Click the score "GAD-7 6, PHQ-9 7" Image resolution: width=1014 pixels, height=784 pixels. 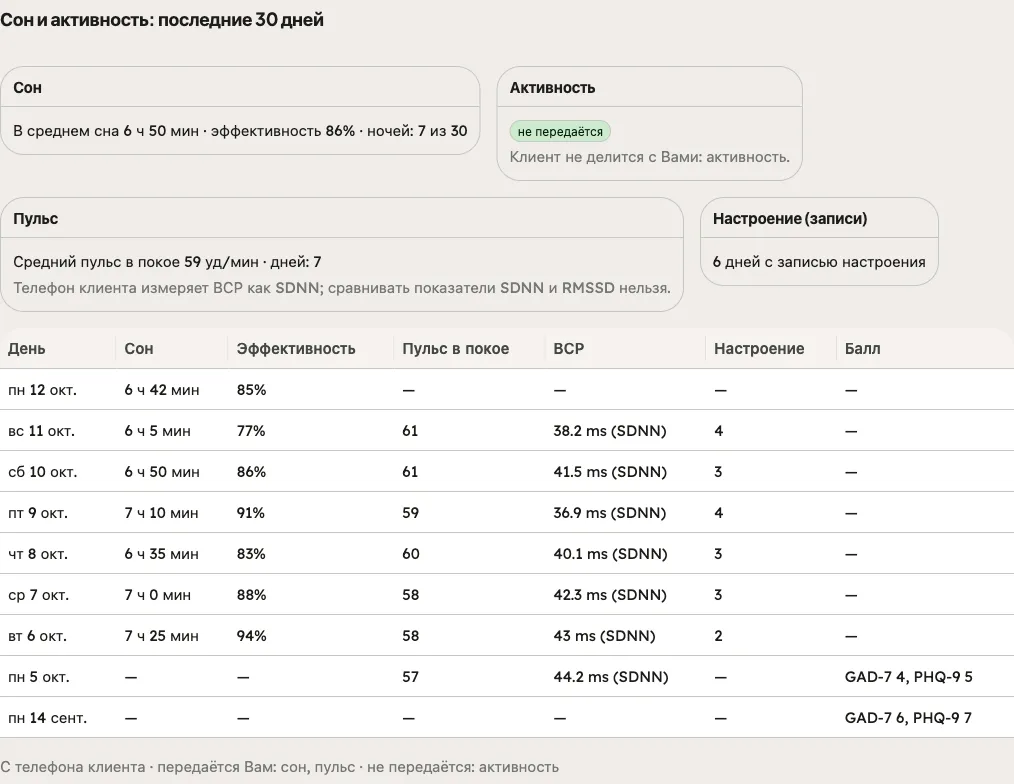(908, 718)
